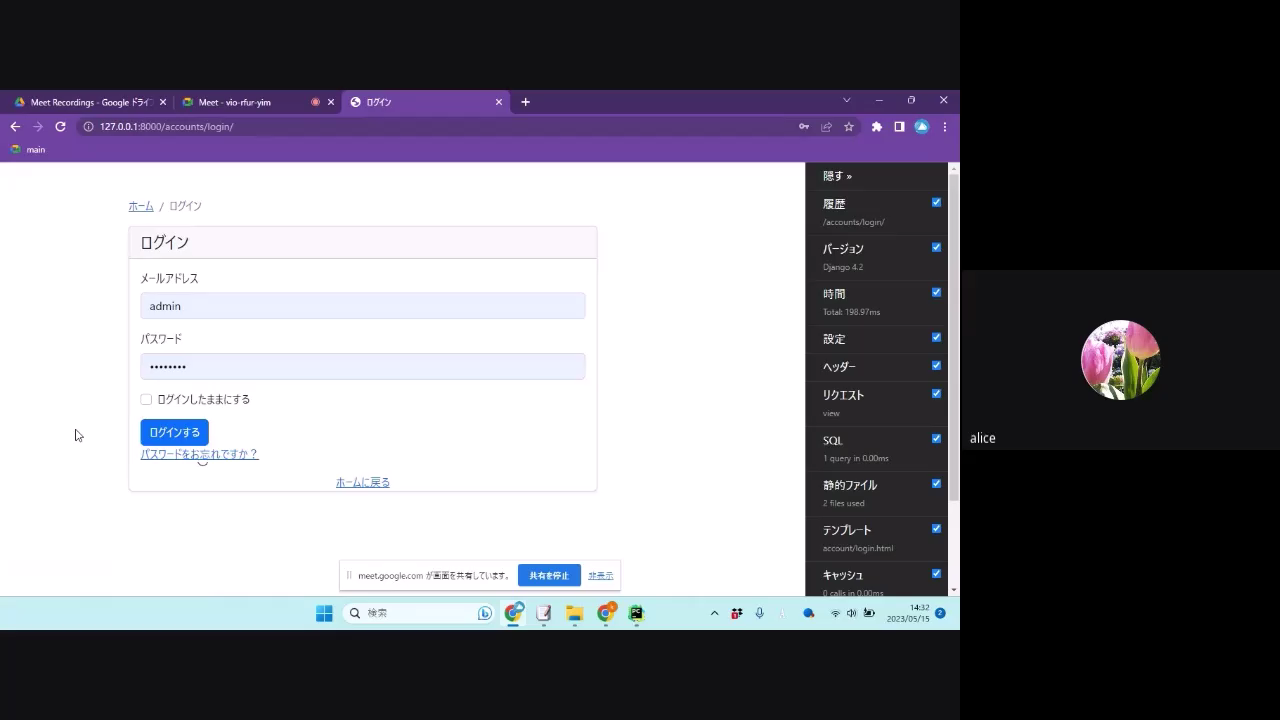The width and height of the screenshot is (1280, 720).
Task: Open PyCharm from the taskbar
Action: (x=636, y=613)
